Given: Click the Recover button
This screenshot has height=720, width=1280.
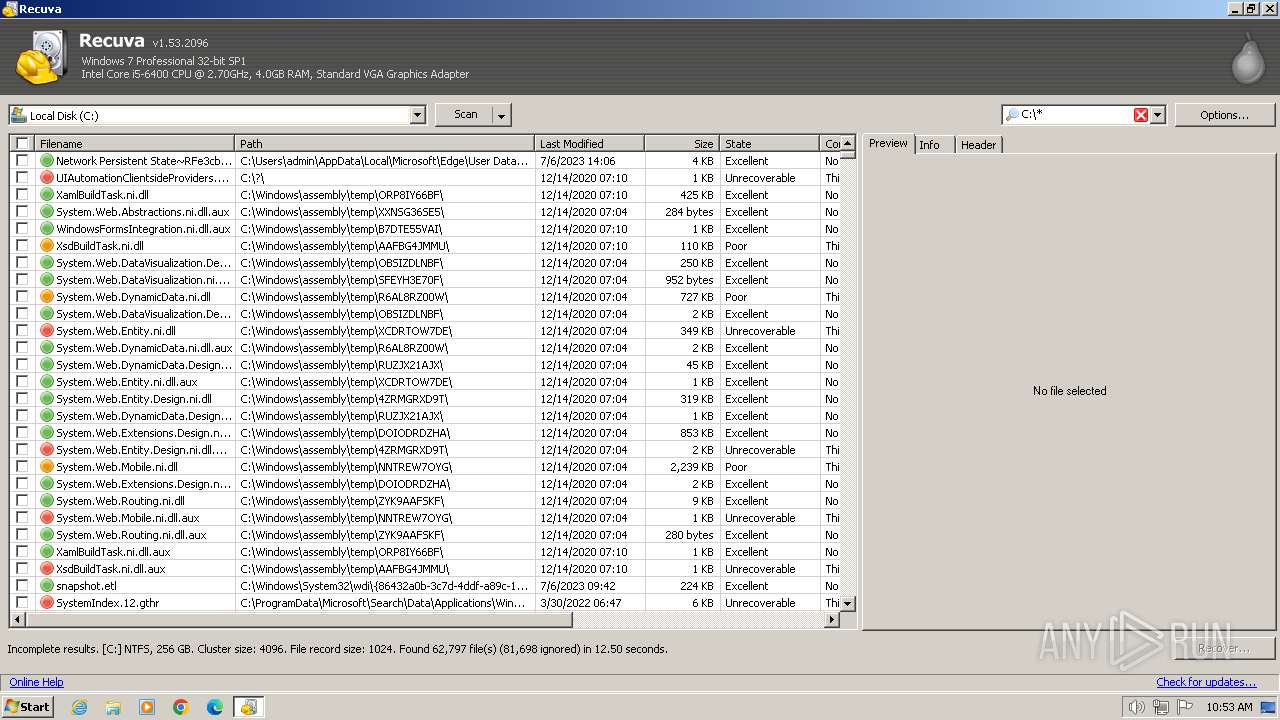Looking at the screenshot, I should pos(1224,649).
